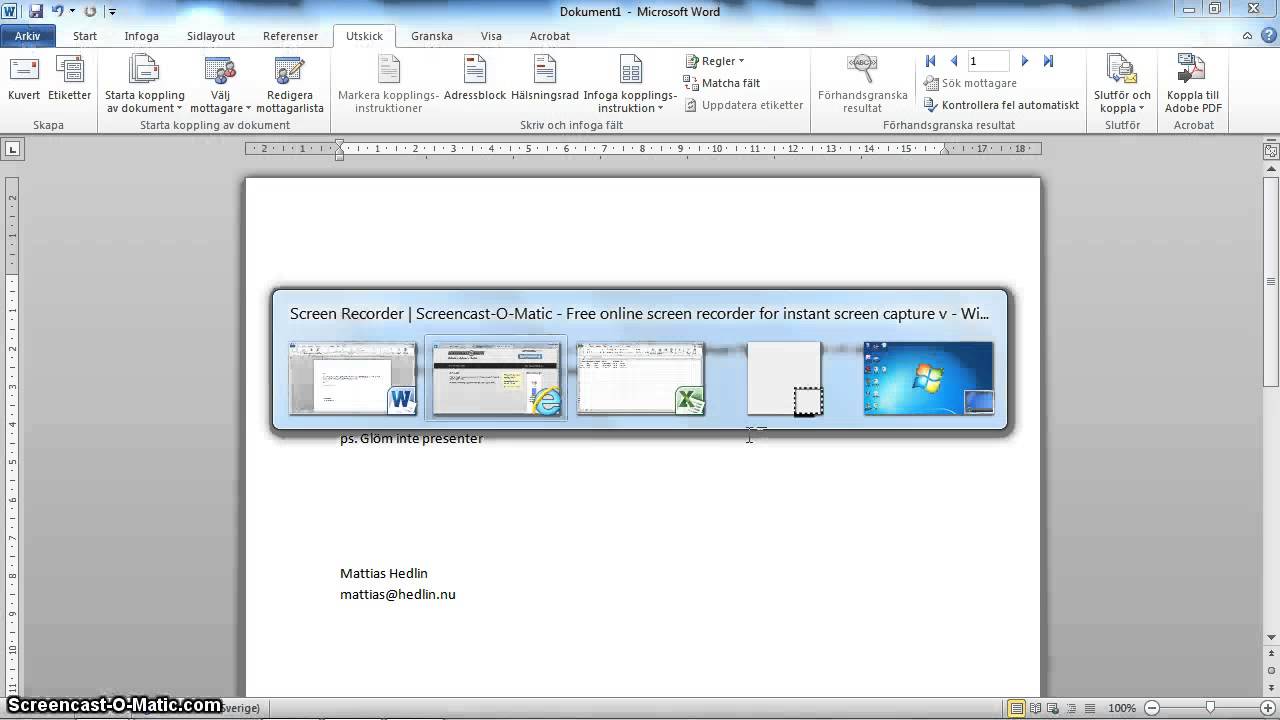Switch to the Acrobat tab
The height and width of the screenshot is (720, 1280).
550,36
